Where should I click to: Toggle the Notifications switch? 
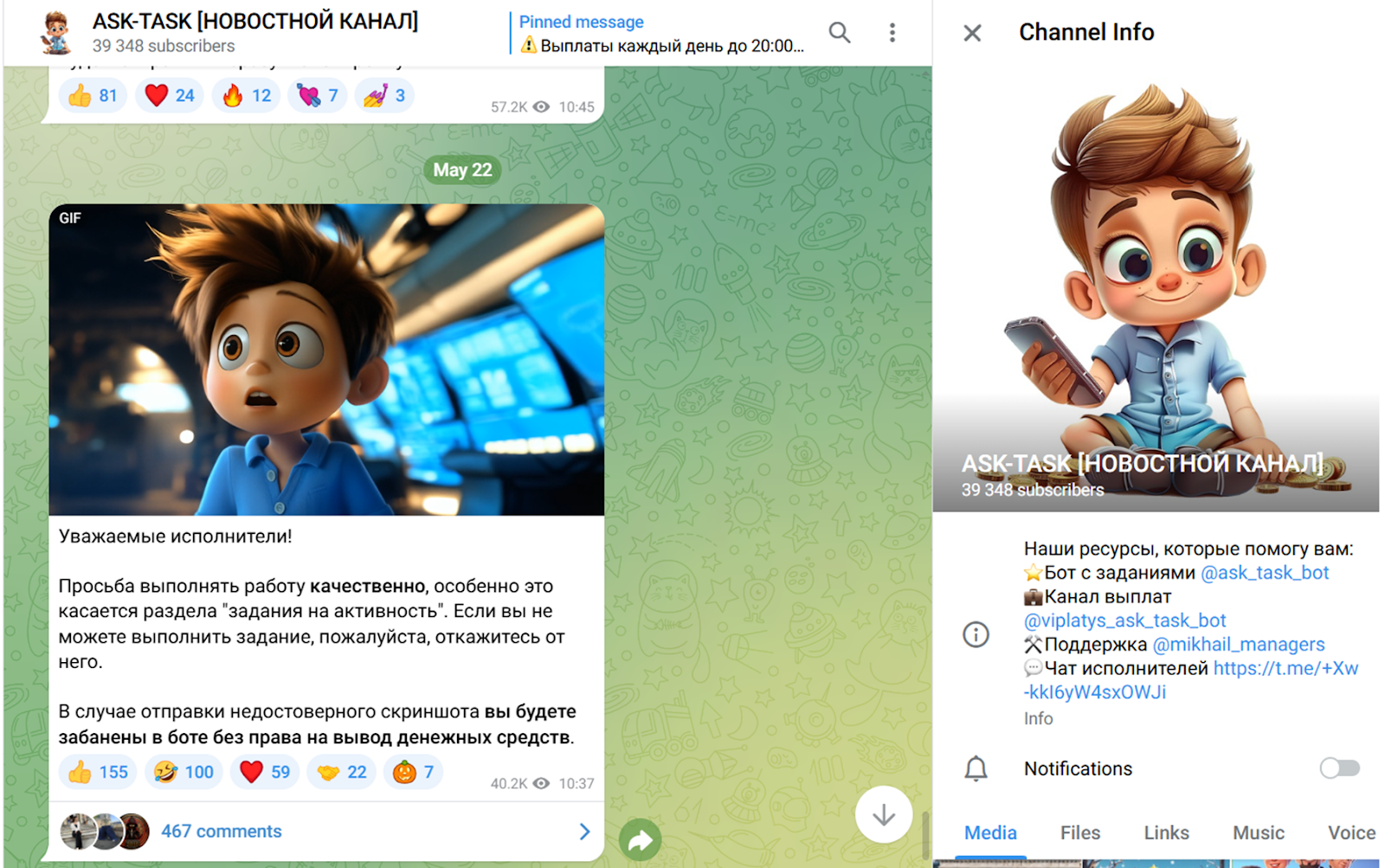pyautogui.click(x=1339, y=768)
